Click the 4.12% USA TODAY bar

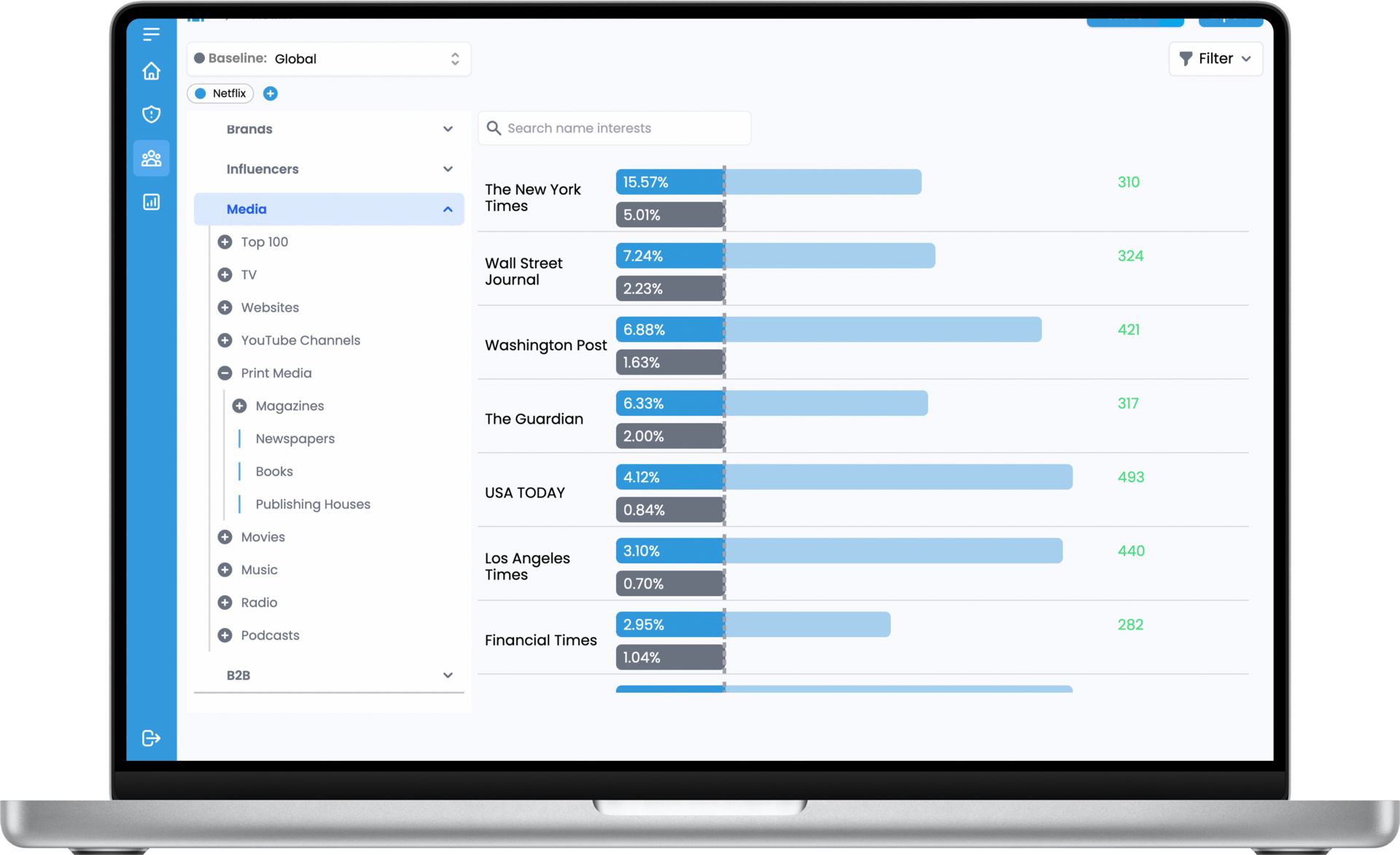[844, 477]
